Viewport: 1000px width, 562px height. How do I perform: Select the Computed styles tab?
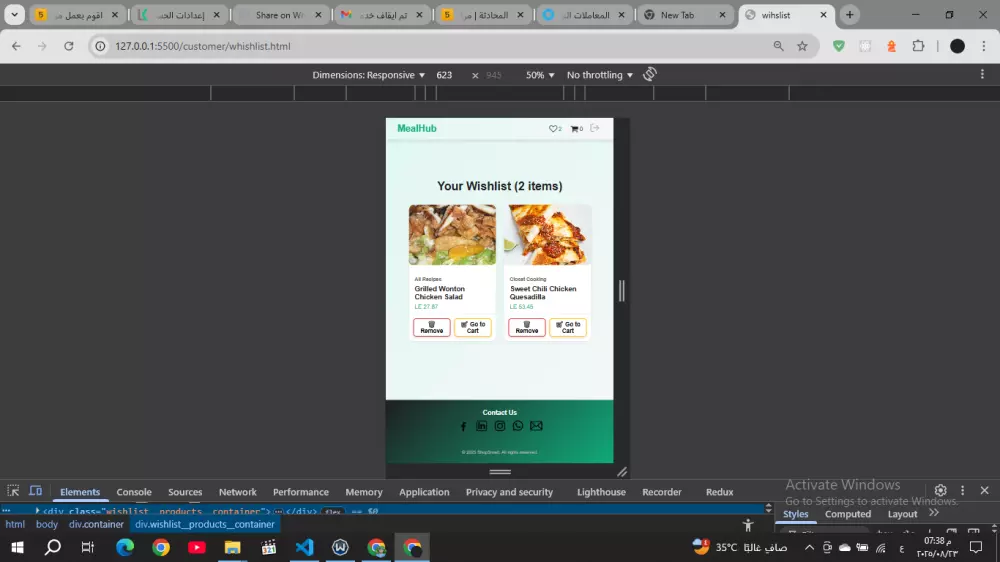(848, 514)
